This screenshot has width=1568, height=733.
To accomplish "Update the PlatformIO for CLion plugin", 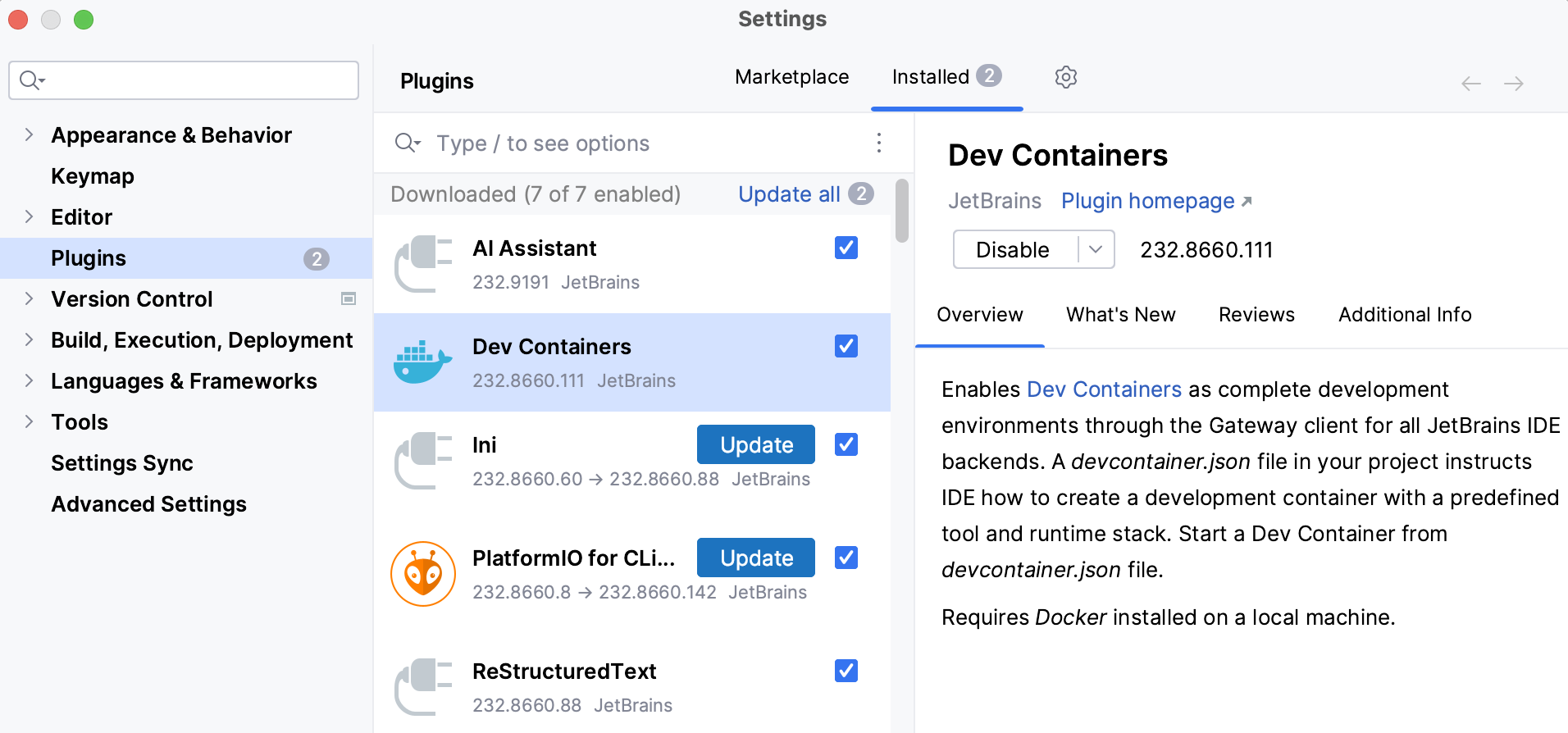I will point(755,558).
